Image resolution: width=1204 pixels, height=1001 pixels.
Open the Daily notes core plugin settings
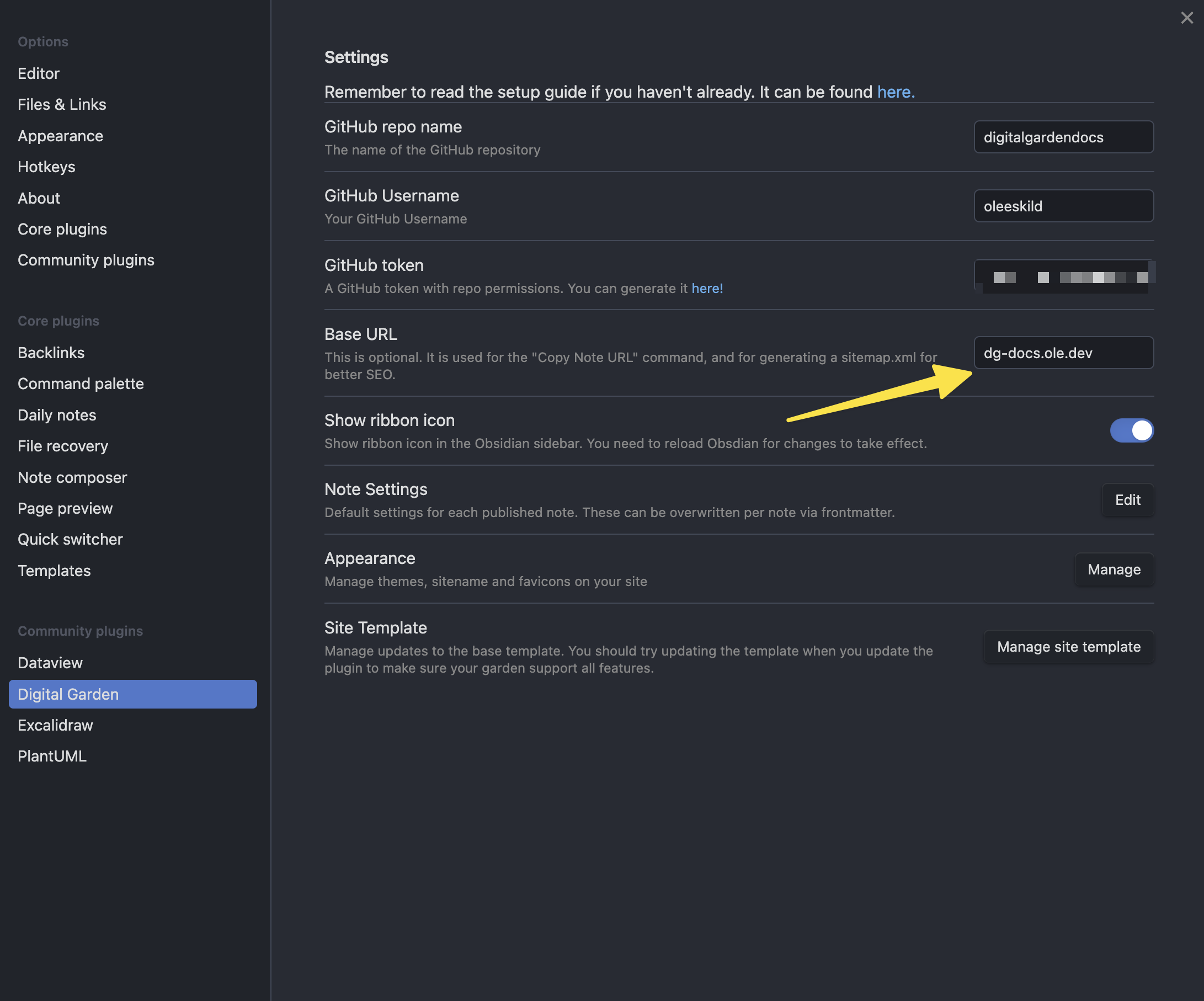pos(57,415)
